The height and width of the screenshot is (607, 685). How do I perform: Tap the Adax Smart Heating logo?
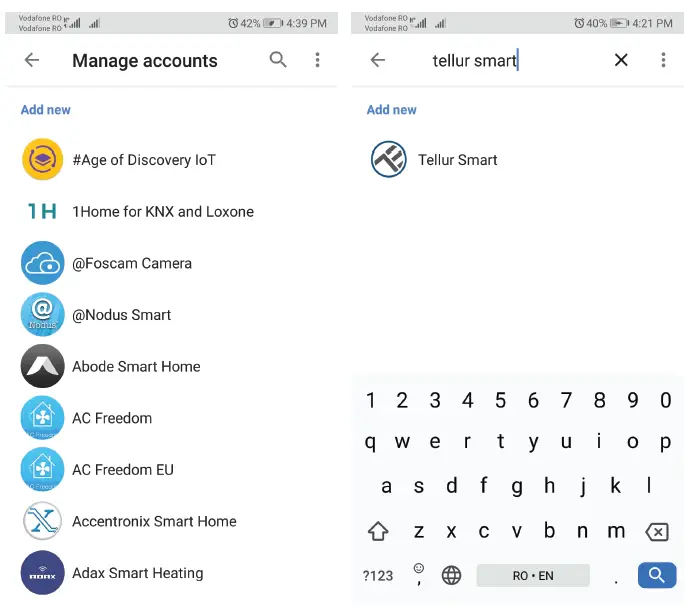[x=42, y=572]
